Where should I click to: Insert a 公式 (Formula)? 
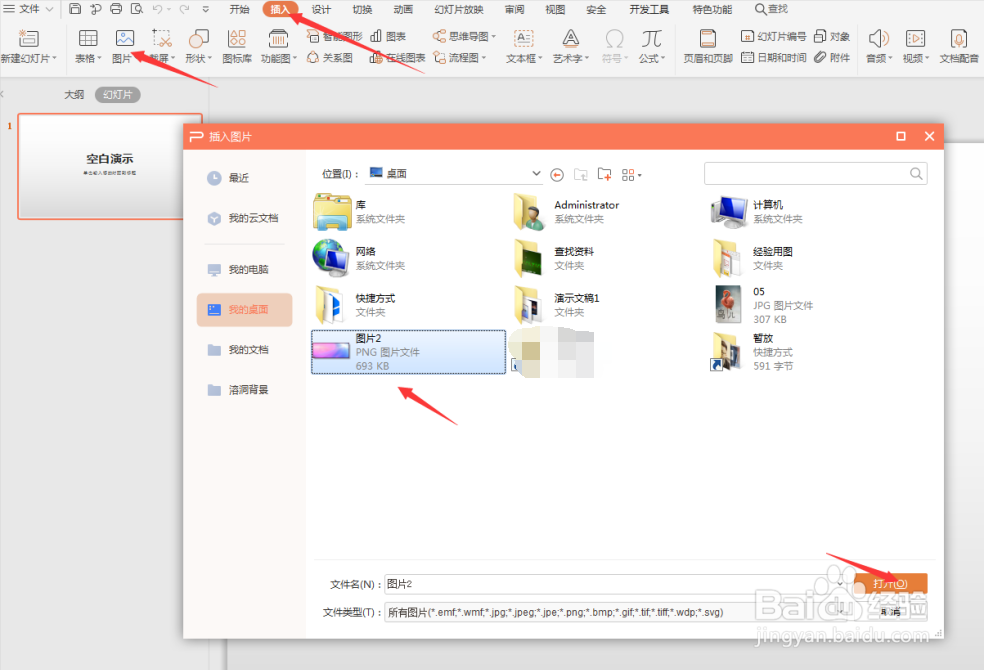coord(651,45)
